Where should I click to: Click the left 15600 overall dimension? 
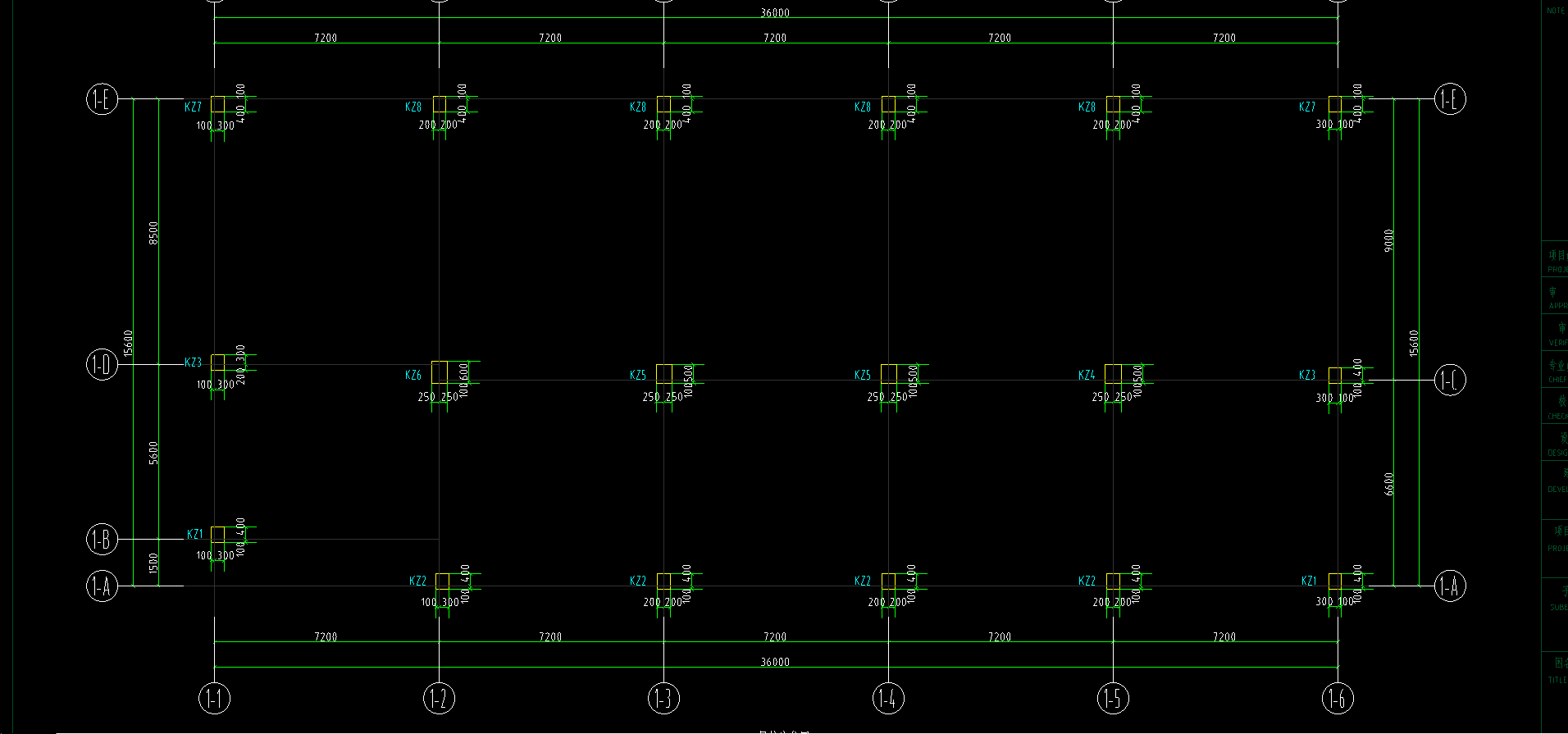pyautogui.click(x=128, y=343)
